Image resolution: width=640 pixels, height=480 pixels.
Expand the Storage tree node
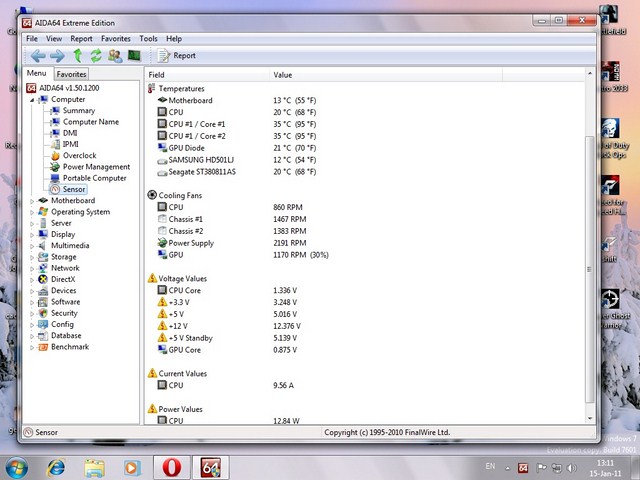coord(32,258)
